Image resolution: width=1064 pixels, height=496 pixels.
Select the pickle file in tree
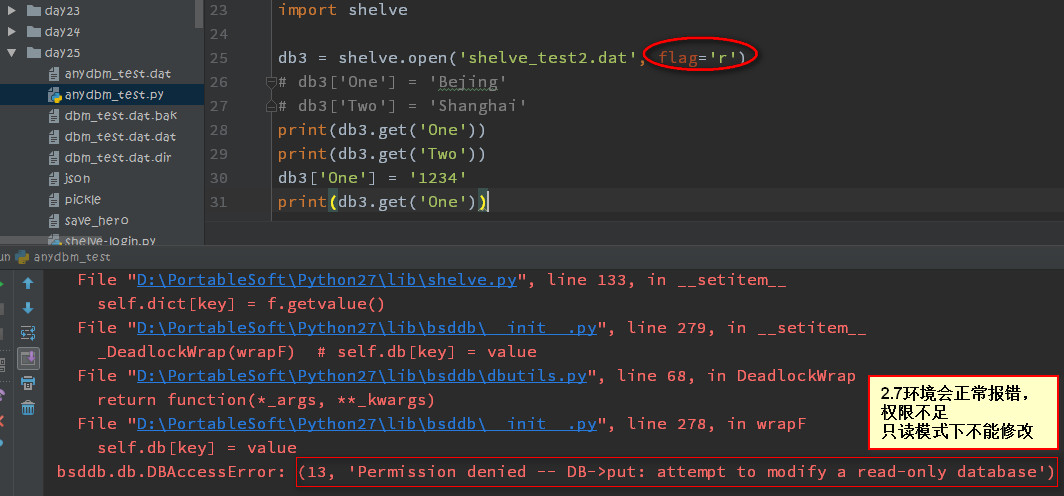point(75,199)
